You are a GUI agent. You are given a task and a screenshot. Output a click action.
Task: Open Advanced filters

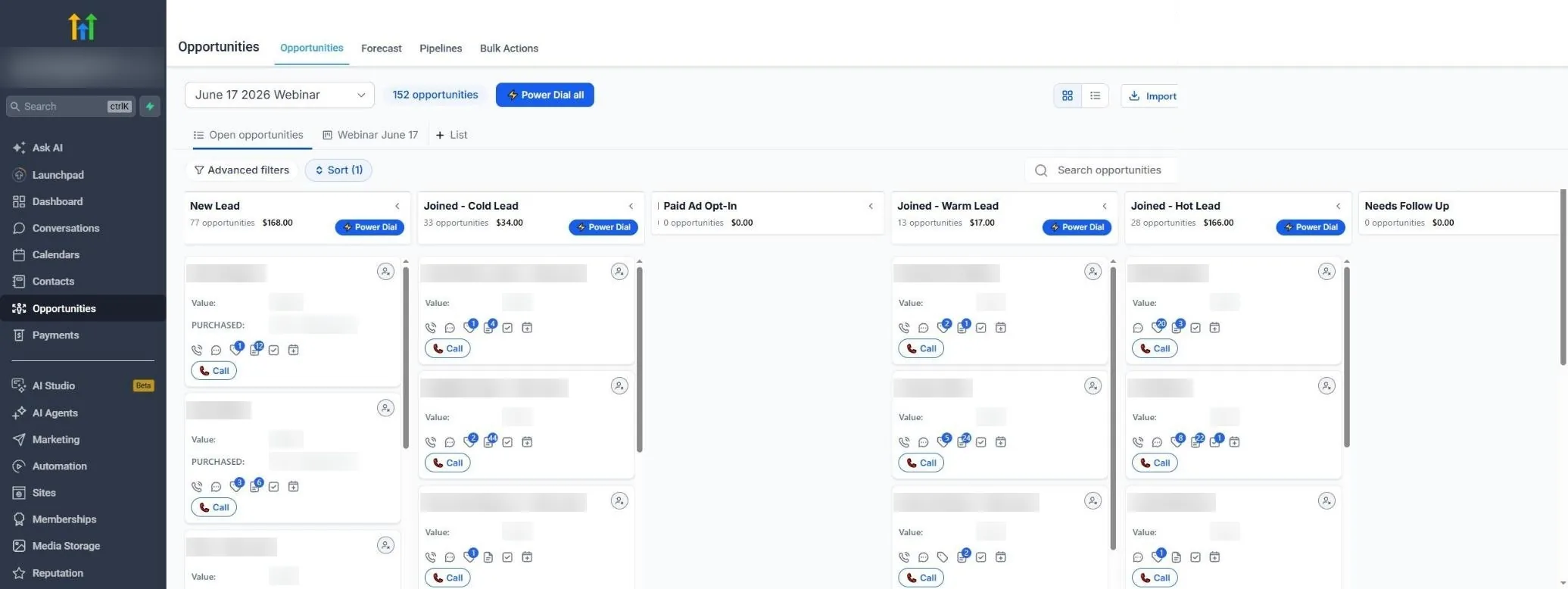click(241, 170)
